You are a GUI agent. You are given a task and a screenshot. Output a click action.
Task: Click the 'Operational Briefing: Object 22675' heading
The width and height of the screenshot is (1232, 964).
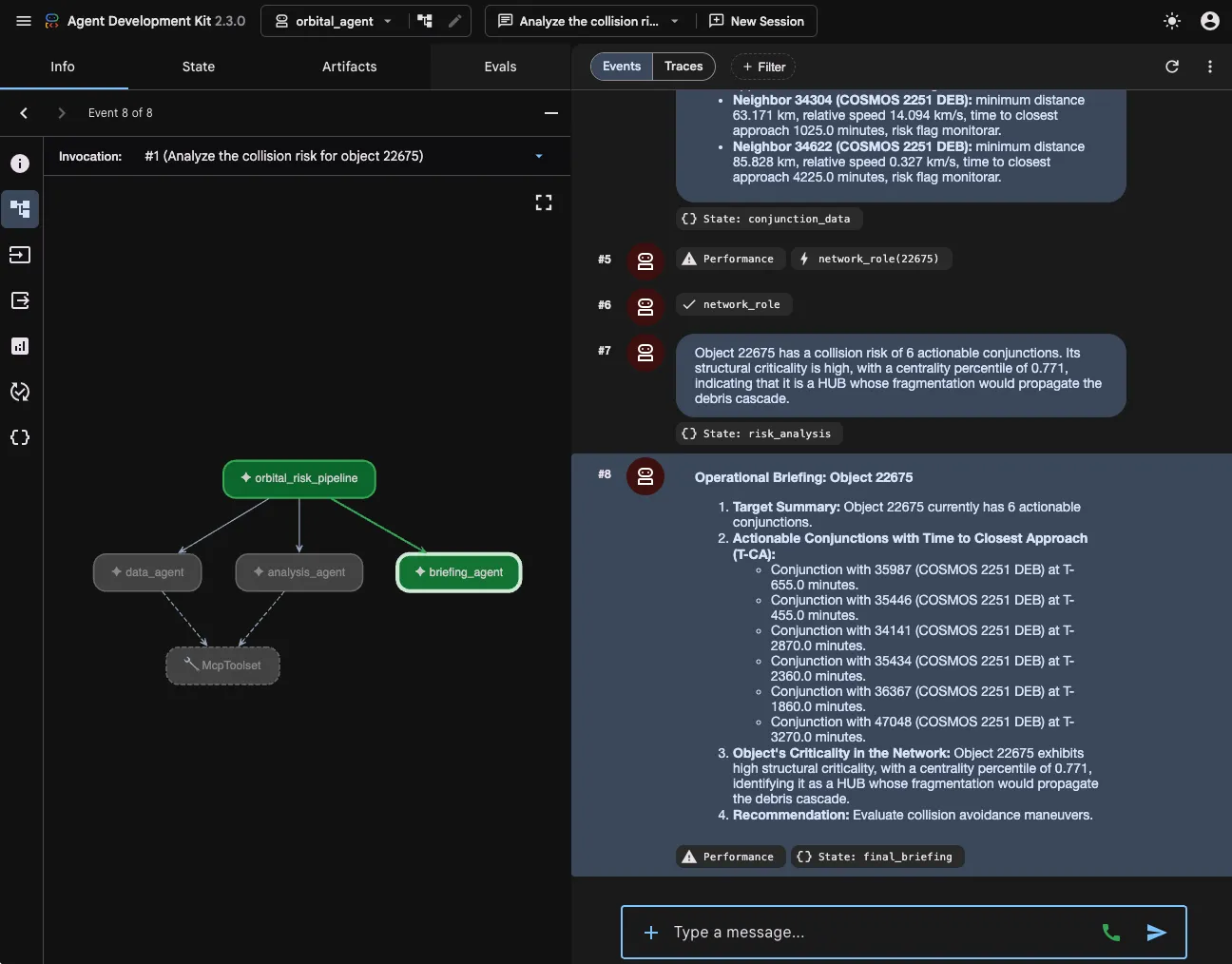click(x=803, y=477)
